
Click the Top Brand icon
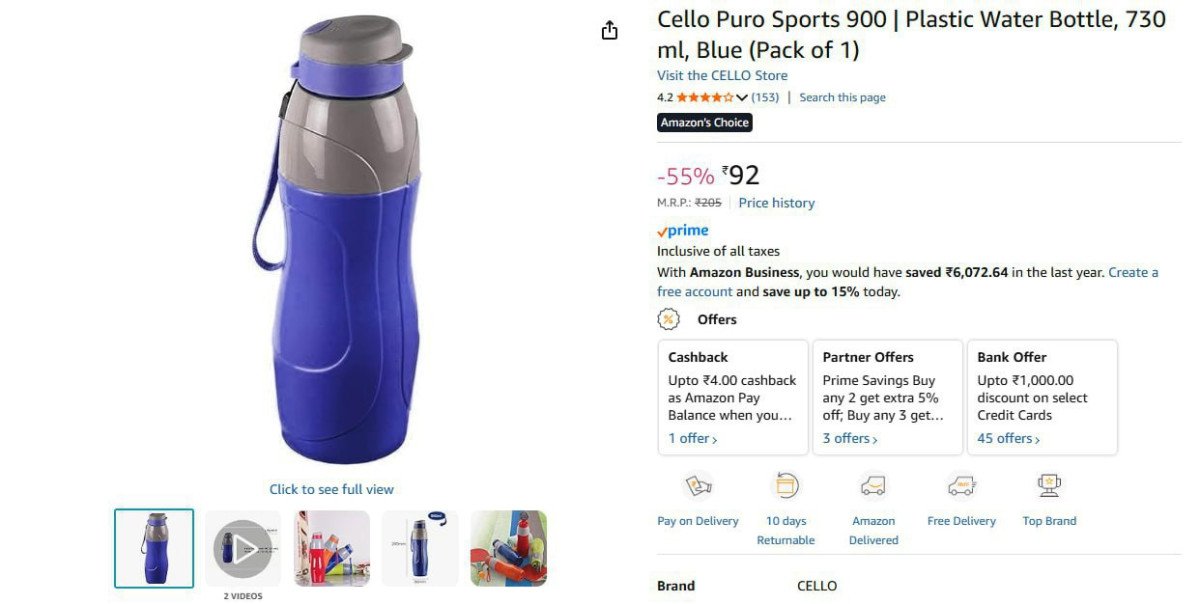(1048, 486)
